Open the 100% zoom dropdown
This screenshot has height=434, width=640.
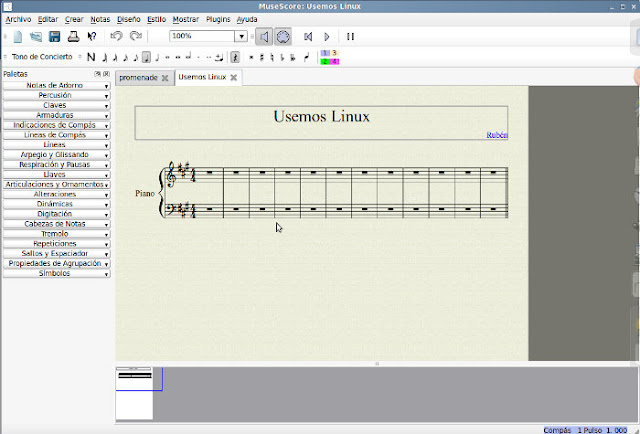(241, 36)
